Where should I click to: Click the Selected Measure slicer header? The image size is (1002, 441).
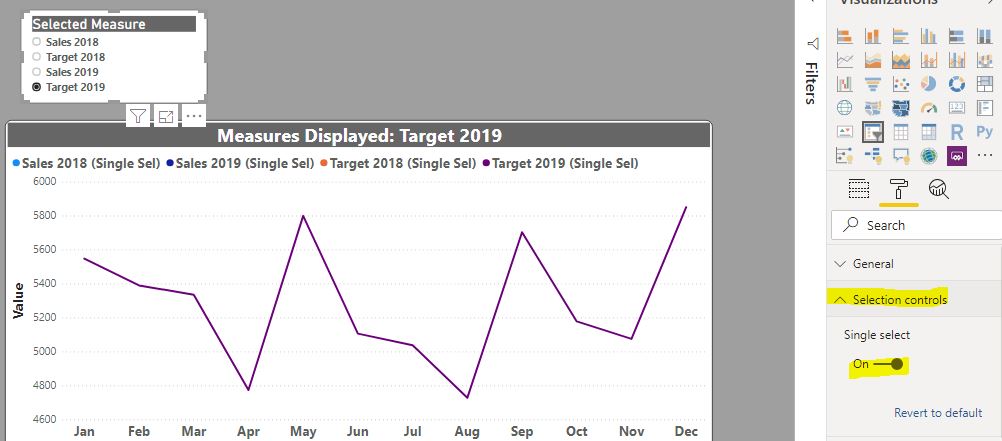click(114, 24)
